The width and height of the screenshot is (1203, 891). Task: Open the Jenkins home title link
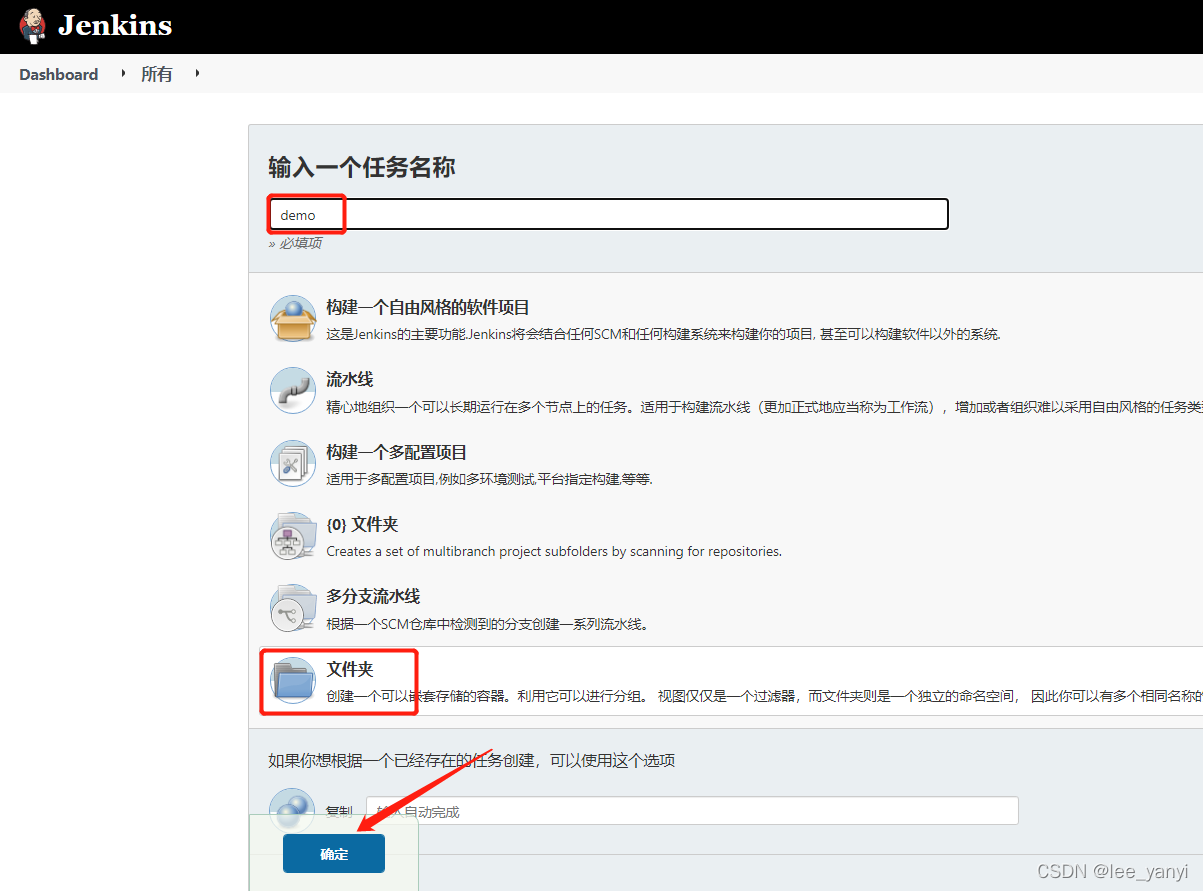click(x=115, y=25)
